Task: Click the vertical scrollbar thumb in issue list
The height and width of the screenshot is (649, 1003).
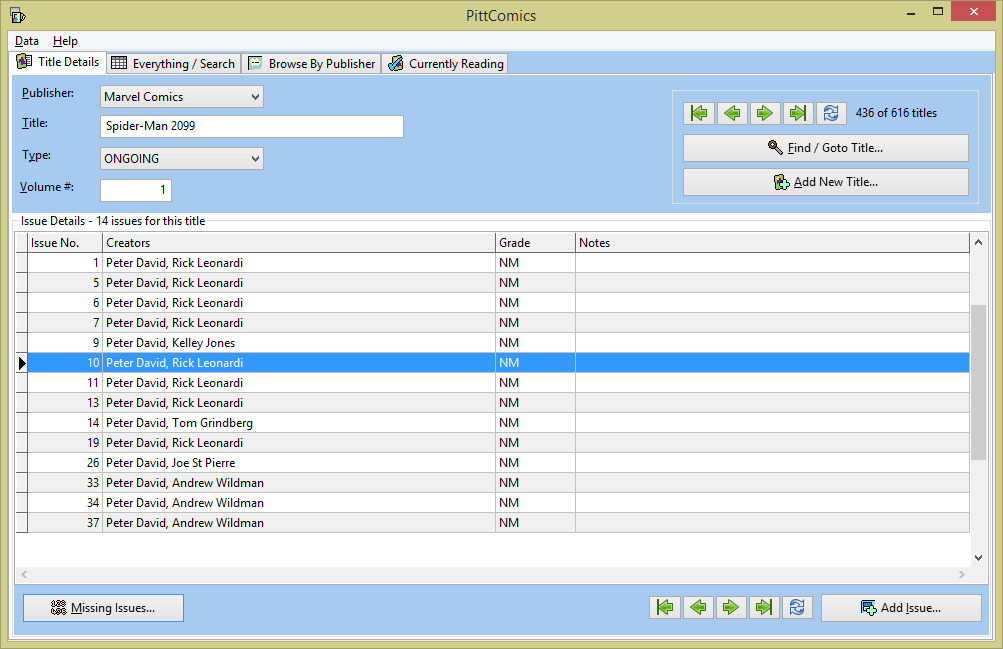Action: [x=978, y=382]
